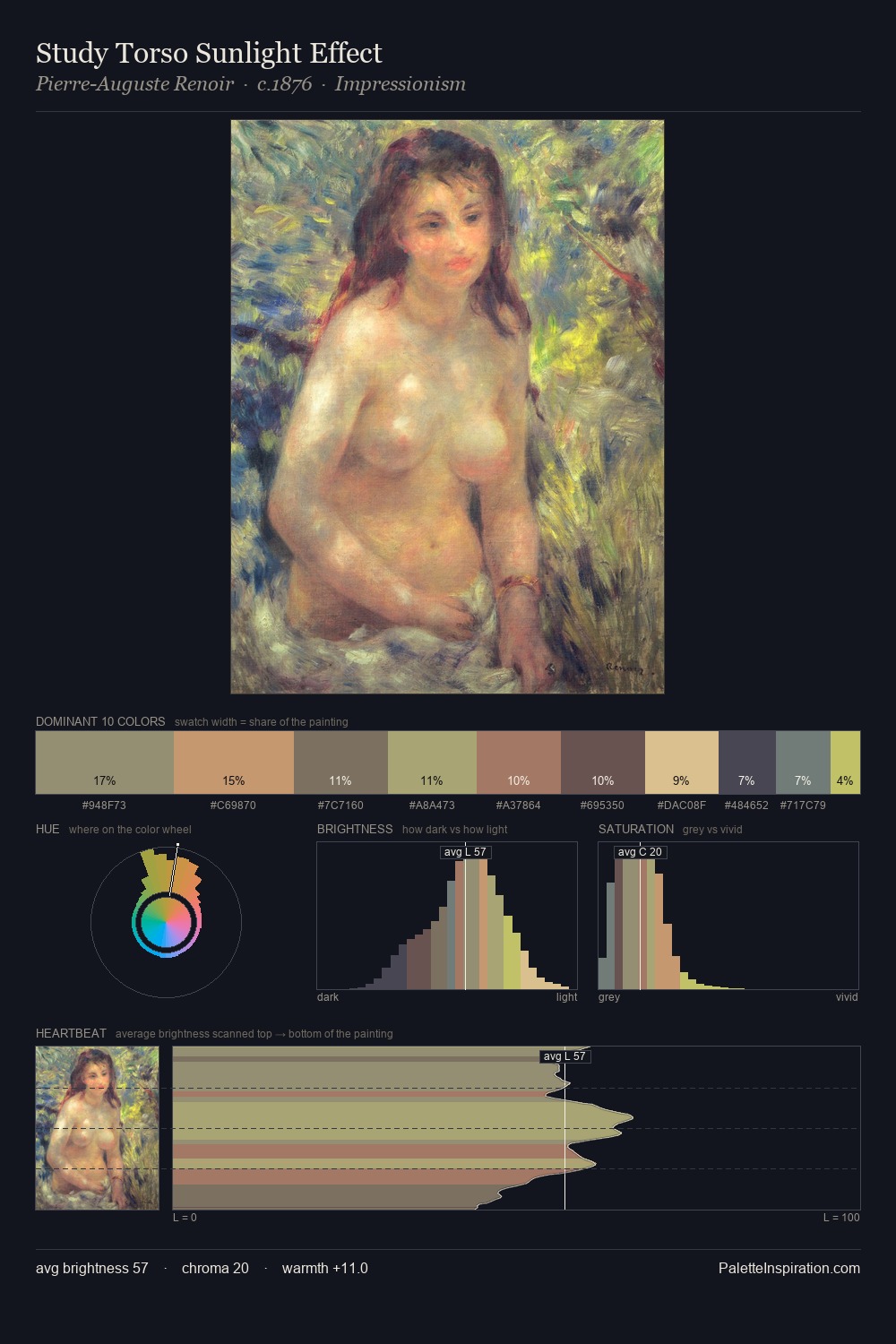896x1344 pixels.
Task: Click the hex code label #A37864
Action: (518, 806)
